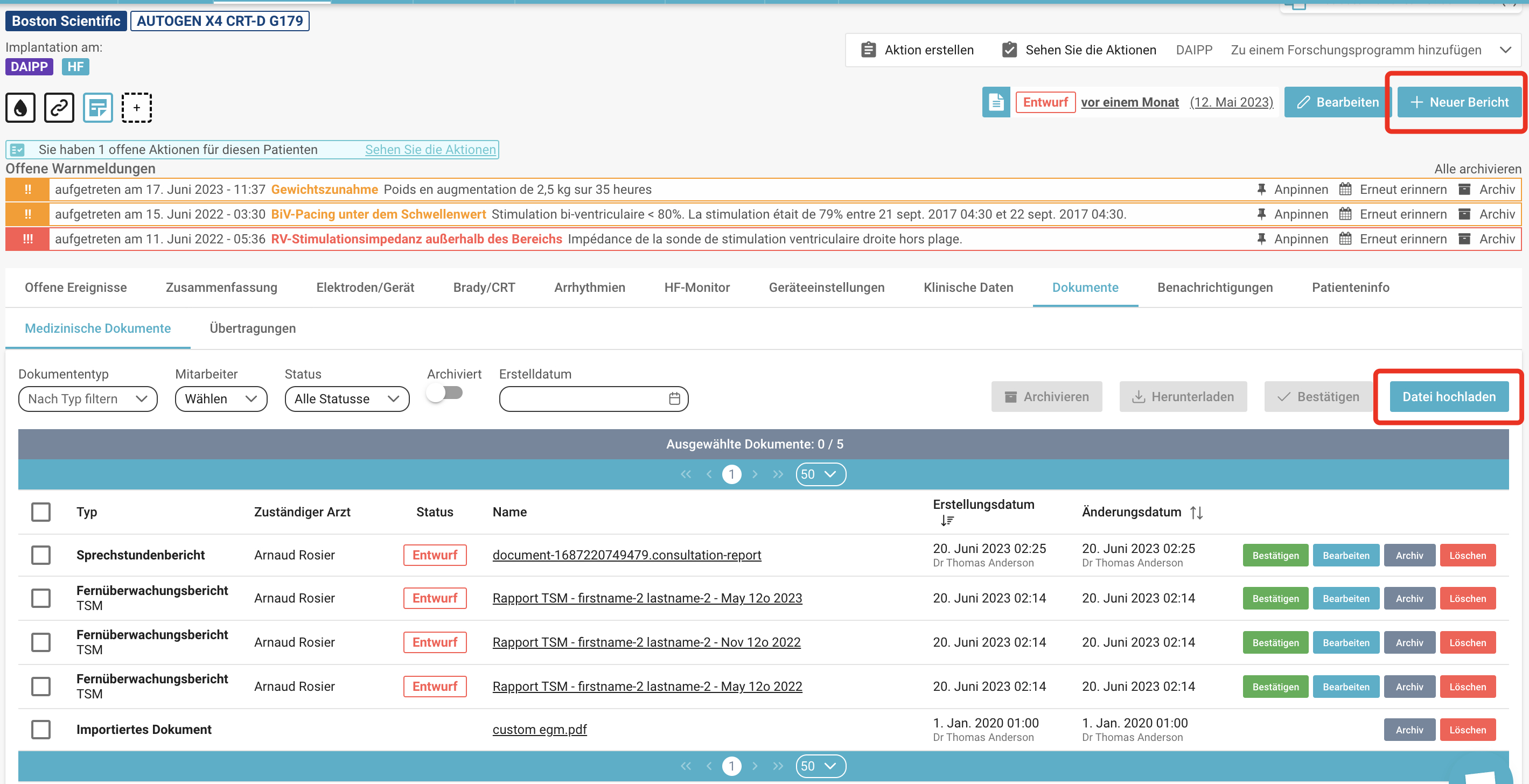Click the DAIPP purple tag

tap(29, 66)
